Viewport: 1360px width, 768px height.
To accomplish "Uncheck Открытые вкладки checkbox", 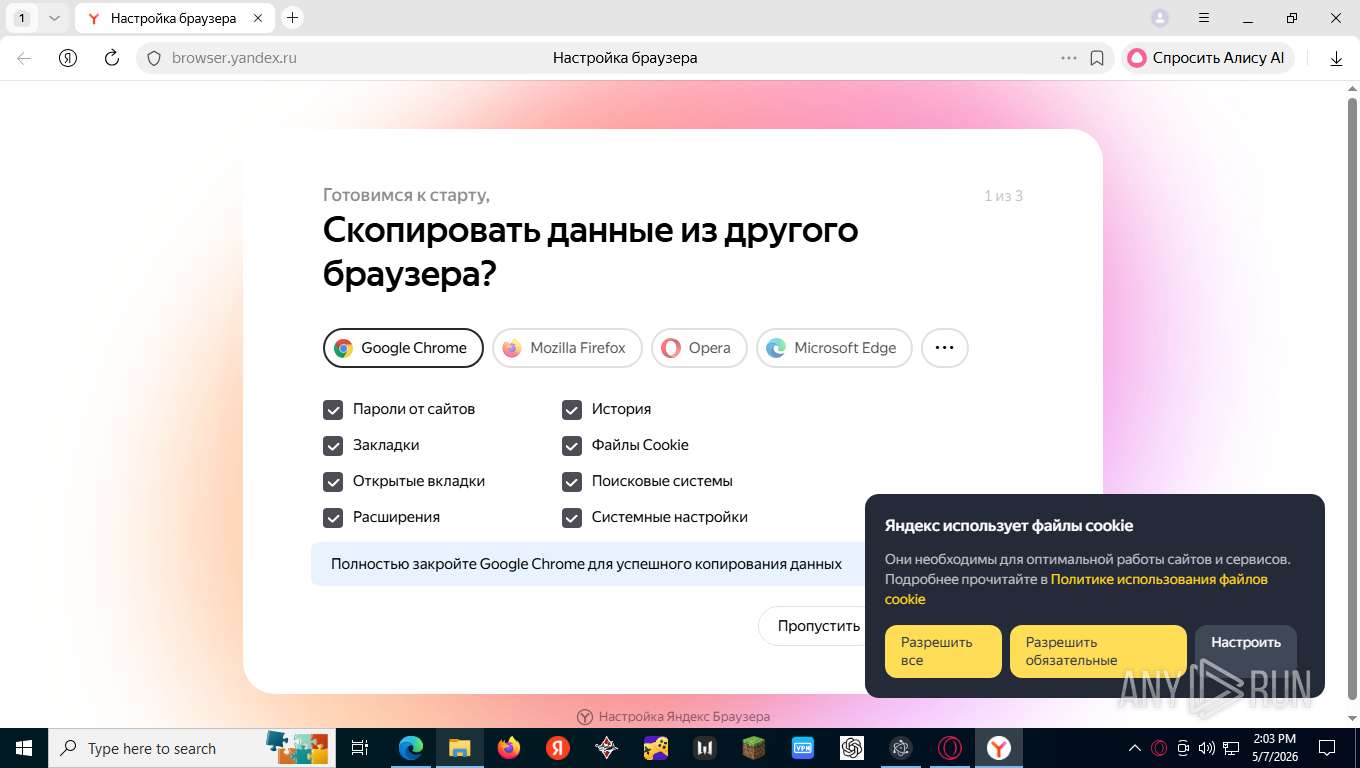I will coord(333,481).
